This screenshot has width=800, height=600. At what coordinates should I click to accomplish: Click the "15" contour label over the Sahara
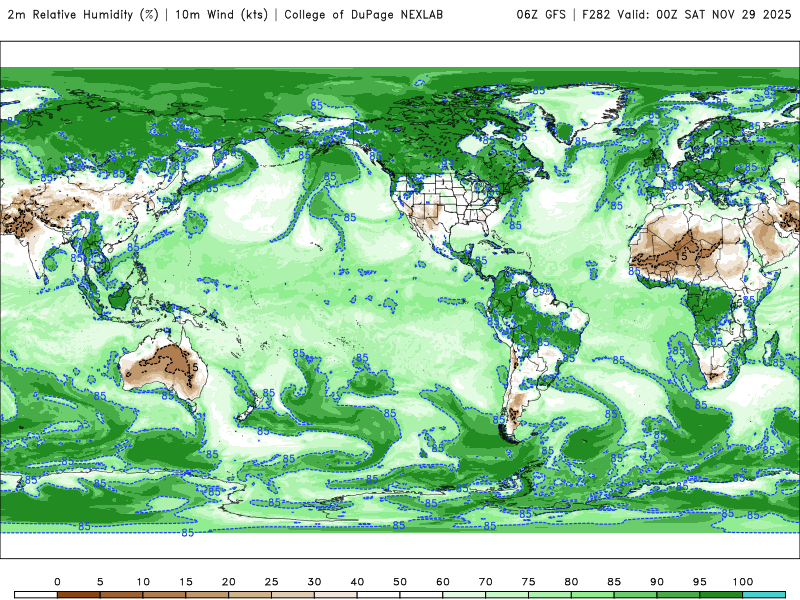682,257
